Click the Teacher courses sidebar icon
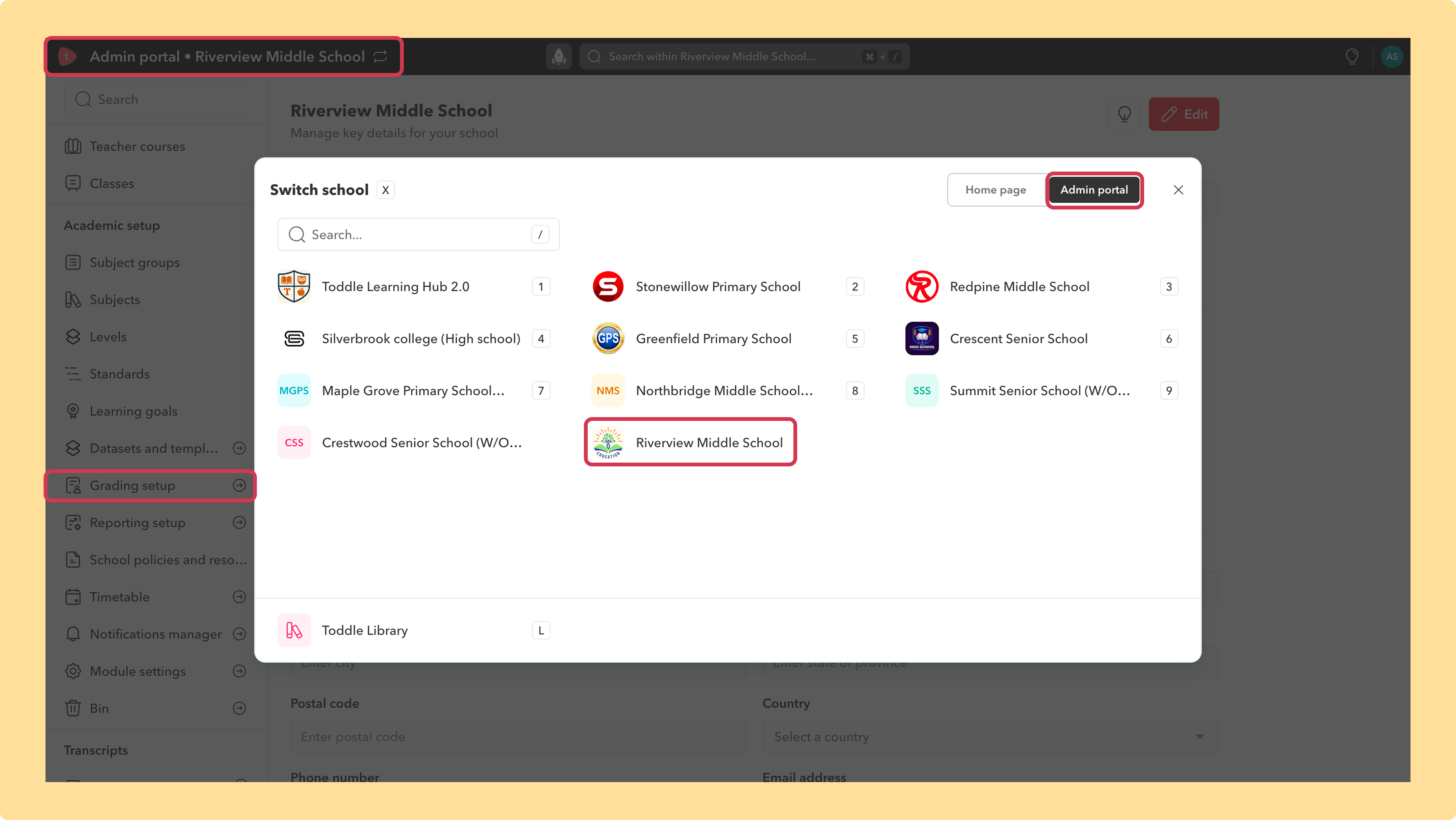 click(73, 146)
